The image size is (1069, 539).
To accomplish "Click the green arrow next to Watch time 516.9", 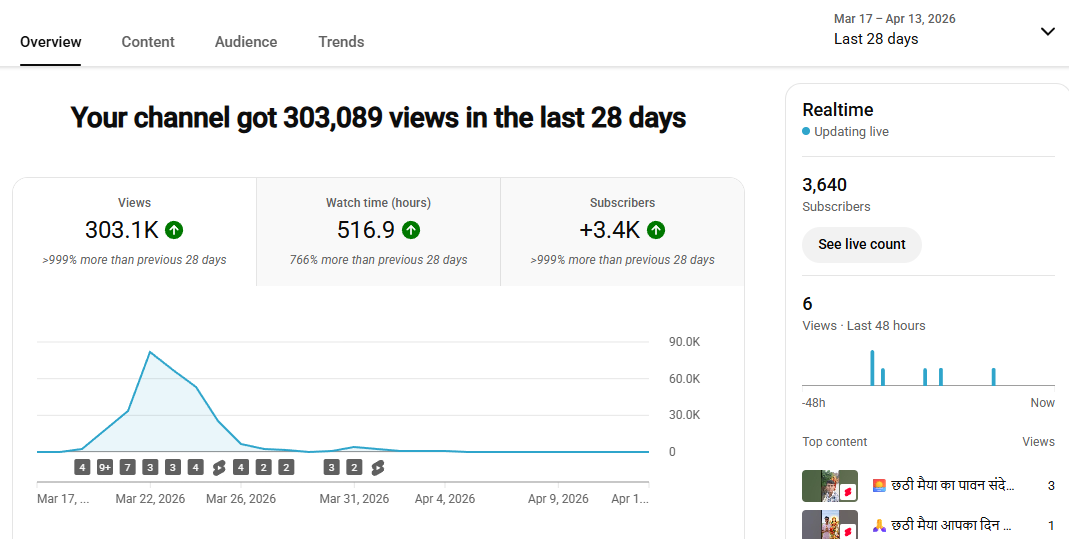I will pos(410,230).
